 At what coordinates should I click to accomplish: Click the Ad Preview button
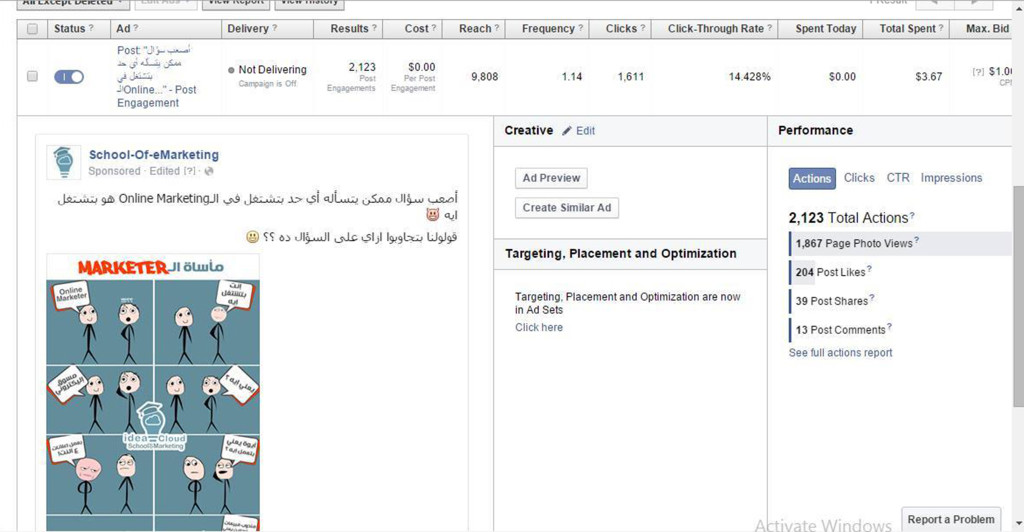tap(551, 178)
